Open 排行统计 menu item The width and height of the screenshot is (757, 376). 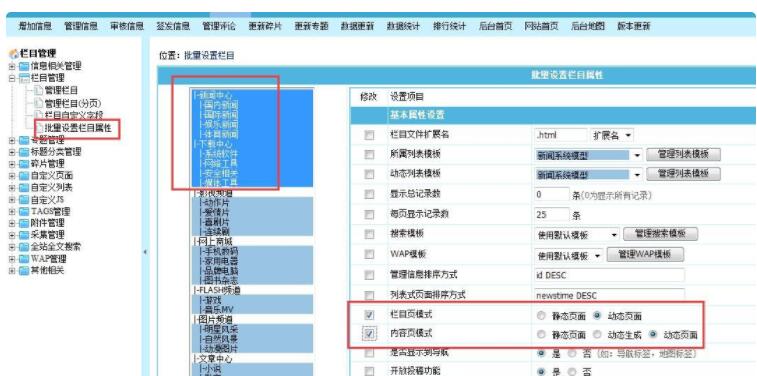pyautogui.click(x=449, y=27)
